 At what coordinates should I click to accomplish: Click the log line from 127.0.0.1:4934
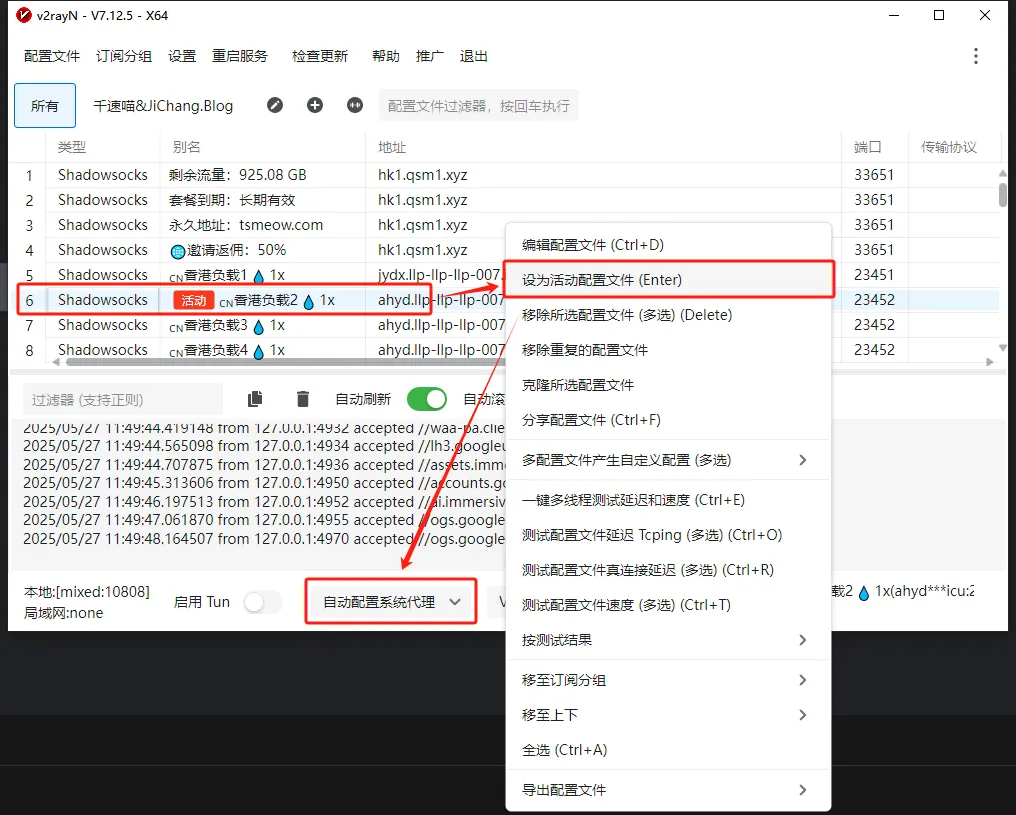click(x=264, y=446)
